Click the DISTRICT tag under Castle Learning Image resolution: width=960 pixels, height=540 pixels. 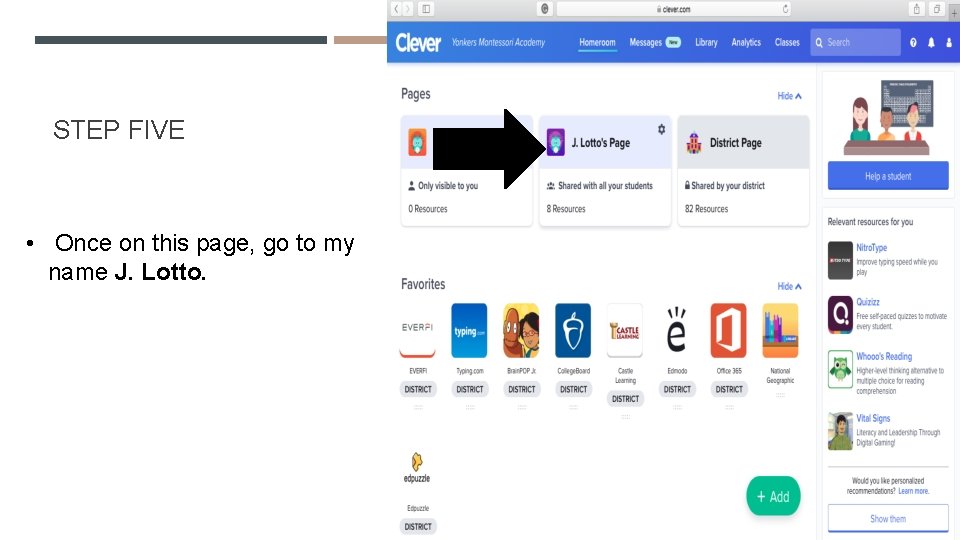pos(625,399)
